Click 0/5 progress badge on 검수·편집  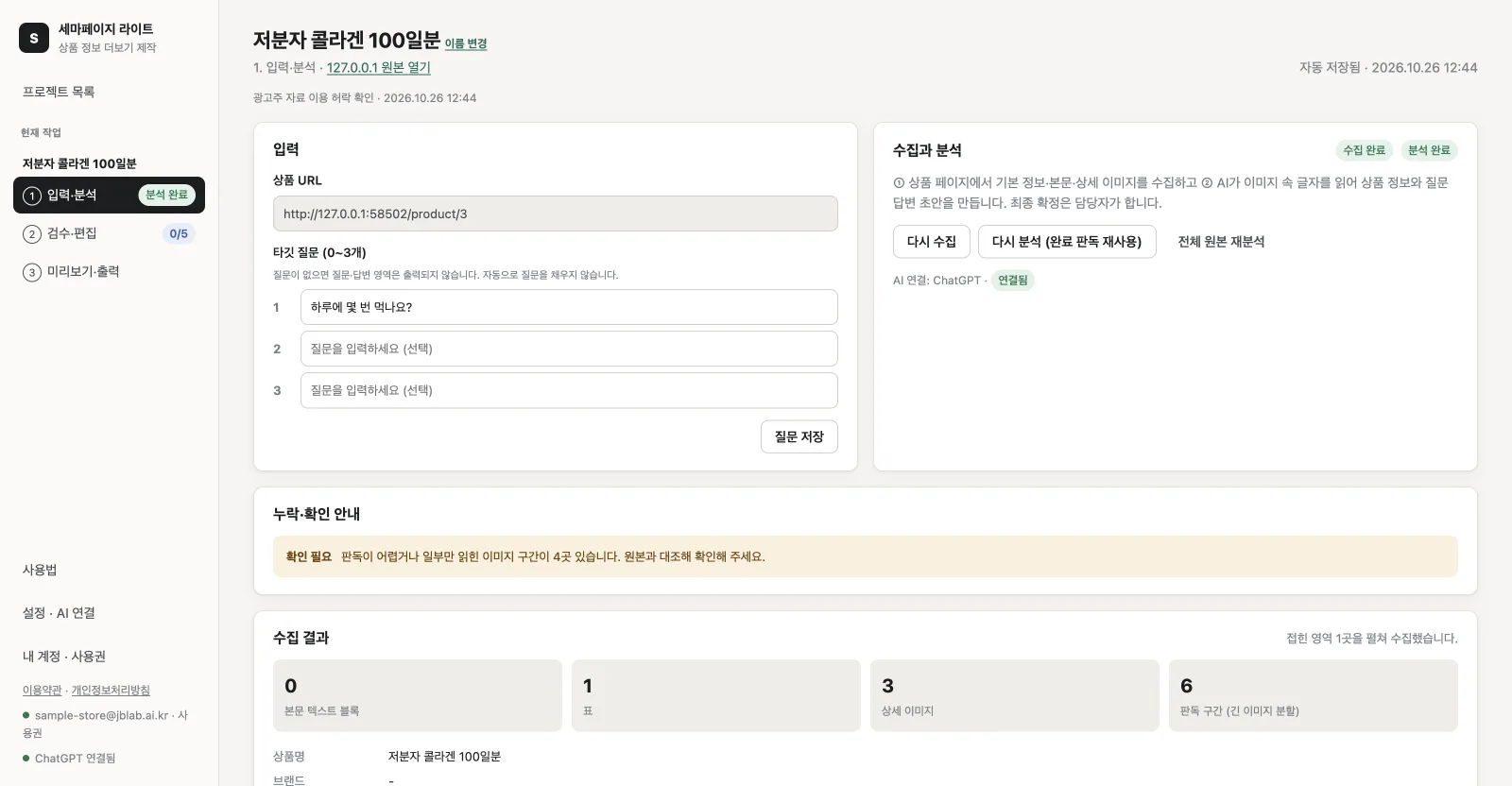click(179, 234)
